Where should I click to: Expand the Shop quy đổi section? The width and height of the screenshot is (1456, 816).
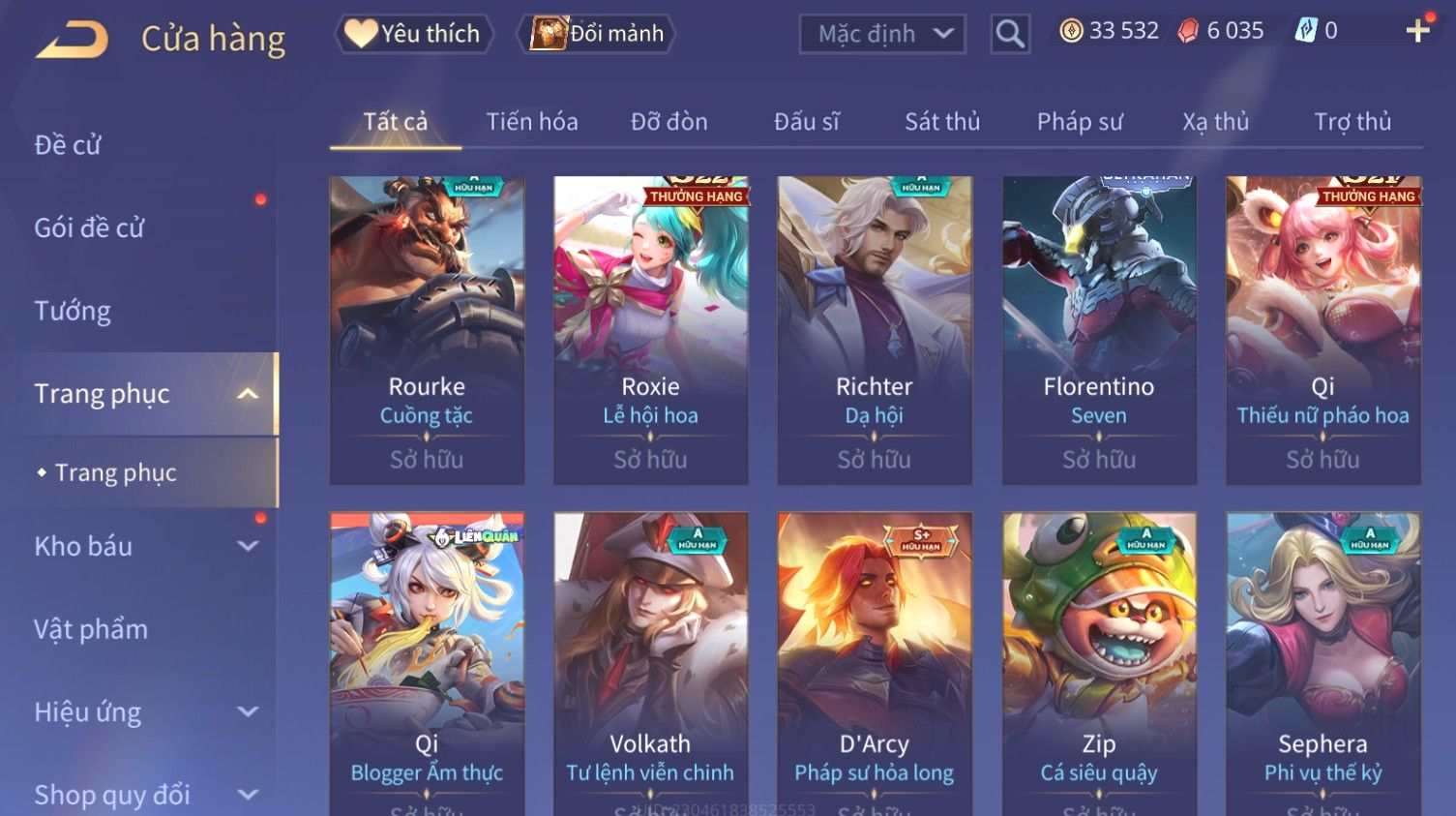(x=248, y=795)
